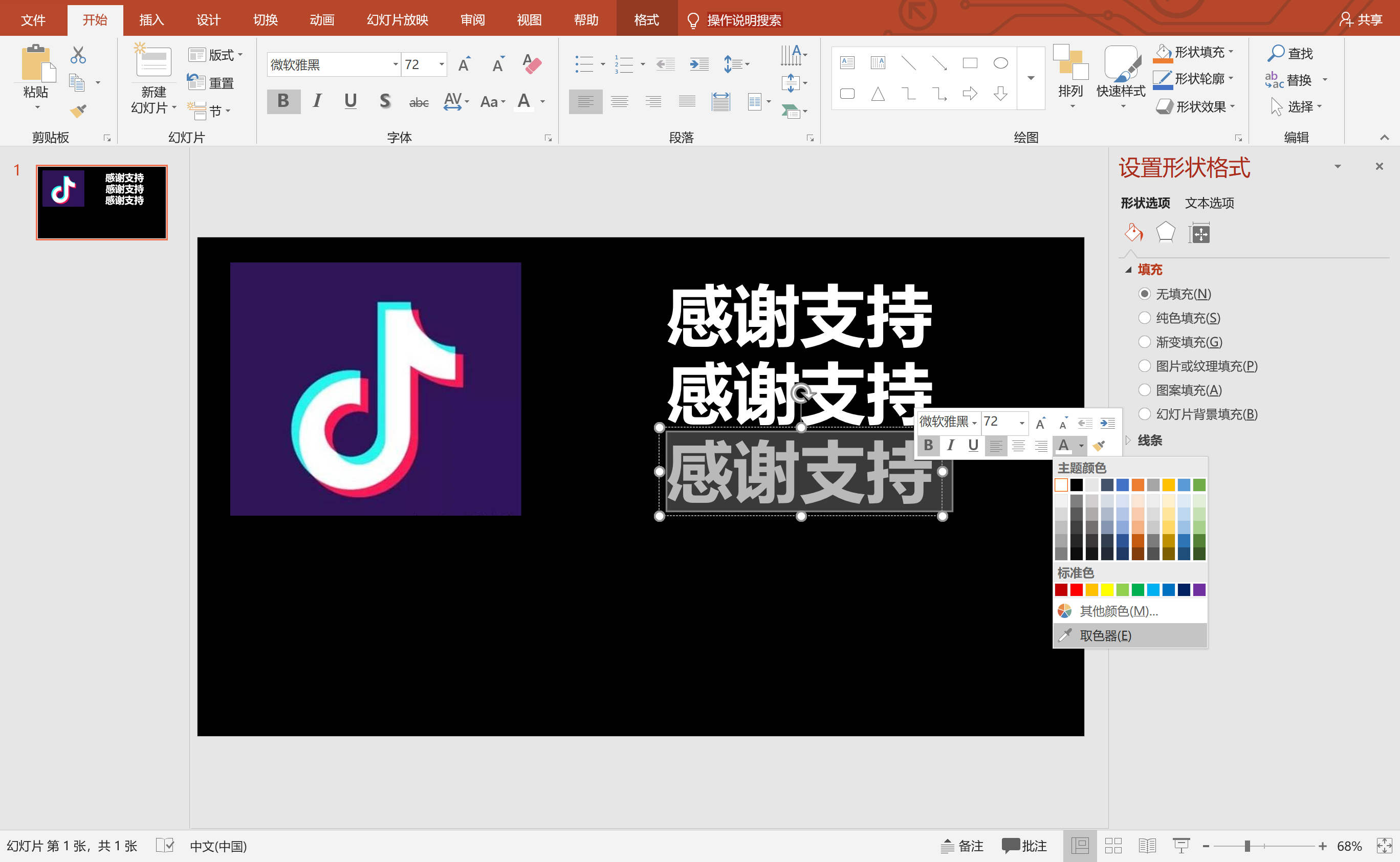Select Picture or texture fill (图片或纹理填充) option
Viewport: 1400px width, 862px height.
[1197, 366]
